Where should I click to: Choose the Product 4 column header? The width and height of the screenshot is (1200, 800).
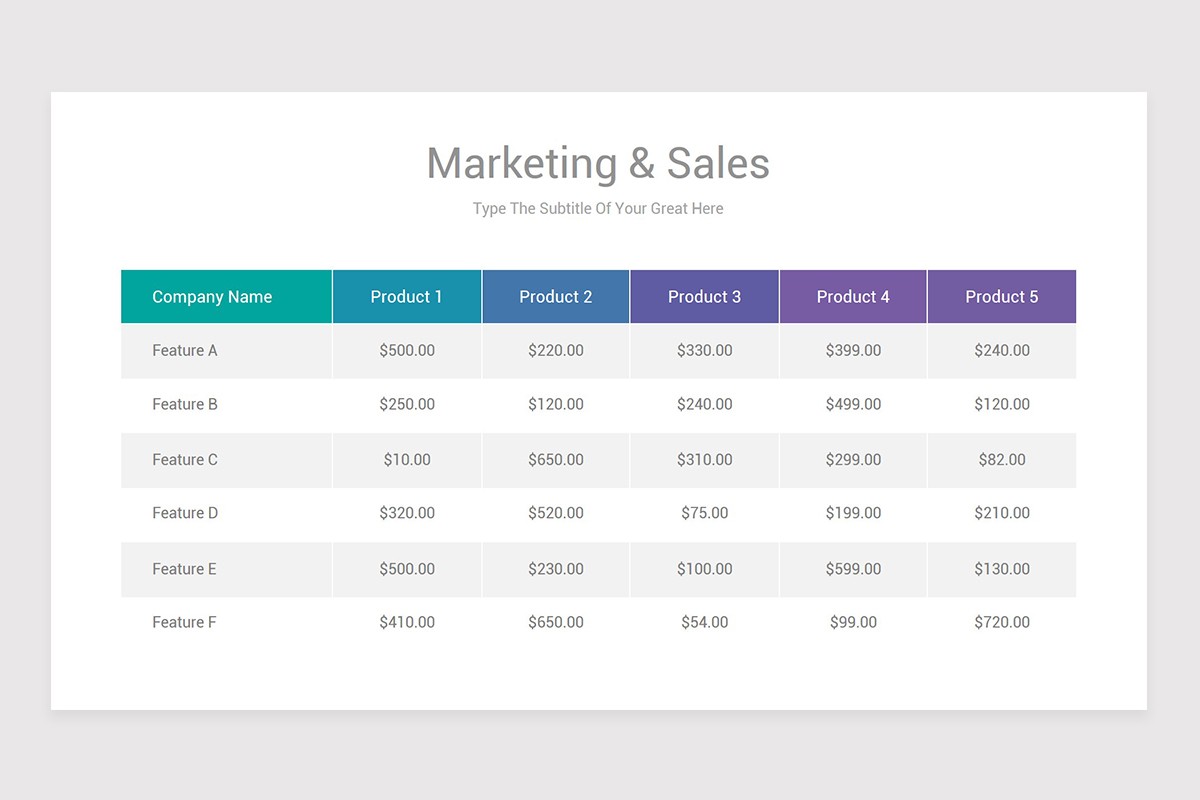click(853, 297)
